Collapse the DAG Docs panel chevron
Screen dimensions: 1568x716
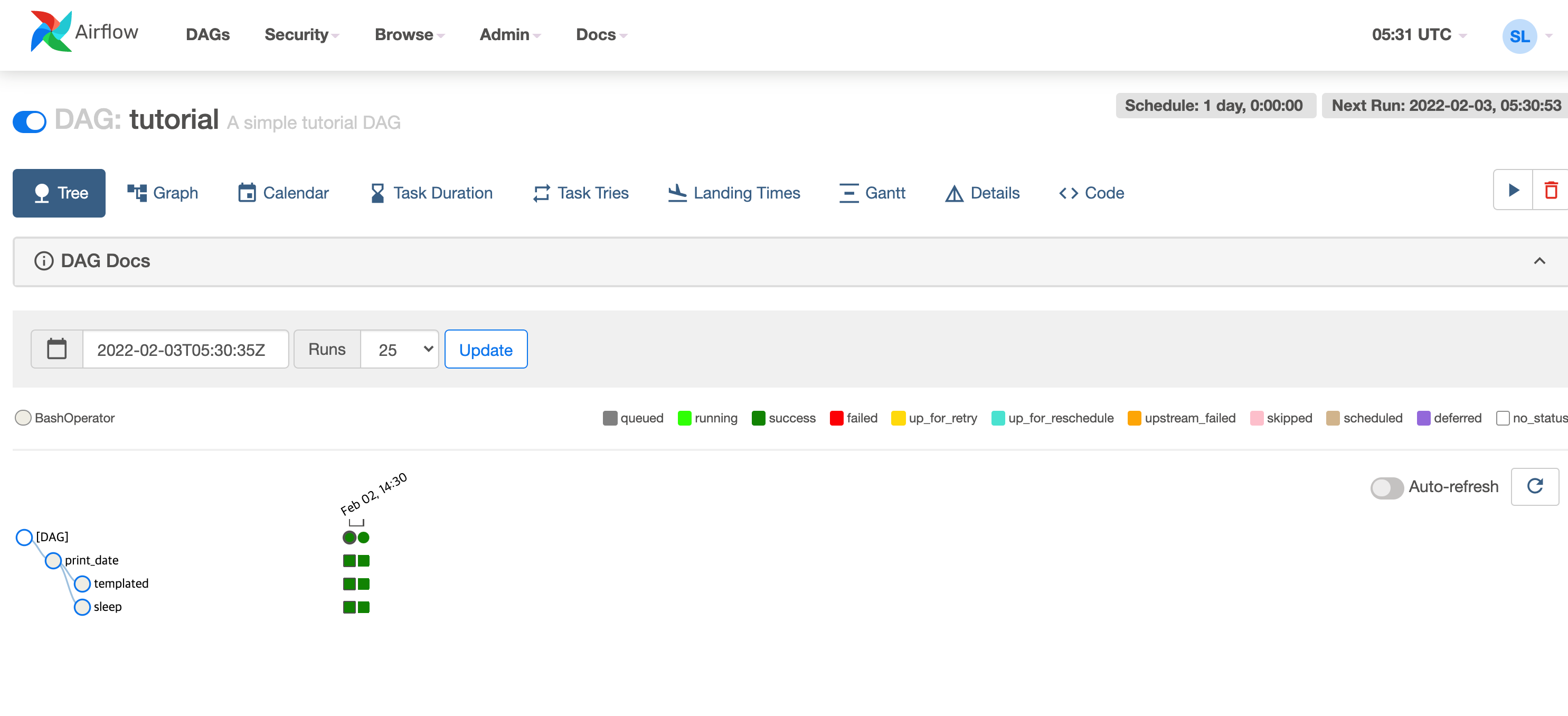1539,261
